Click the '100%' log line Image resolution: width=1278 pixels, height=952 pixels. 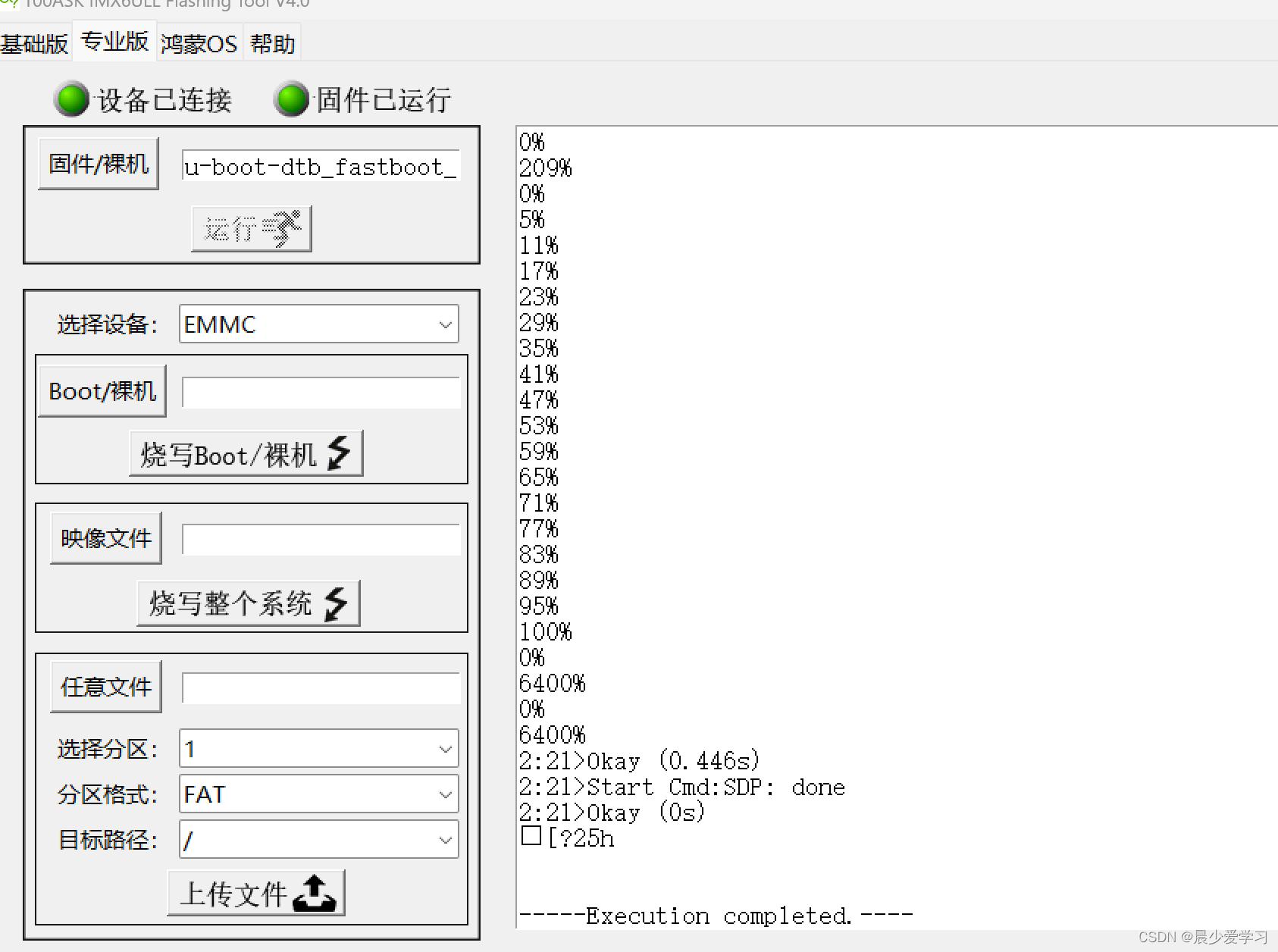coord(545,632)
